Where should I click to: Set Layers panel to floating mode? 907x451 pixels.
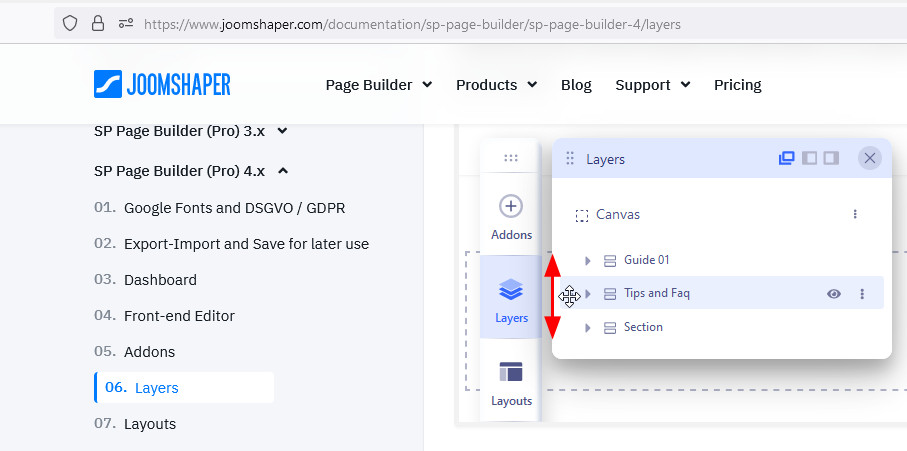(x=787, y=158)
